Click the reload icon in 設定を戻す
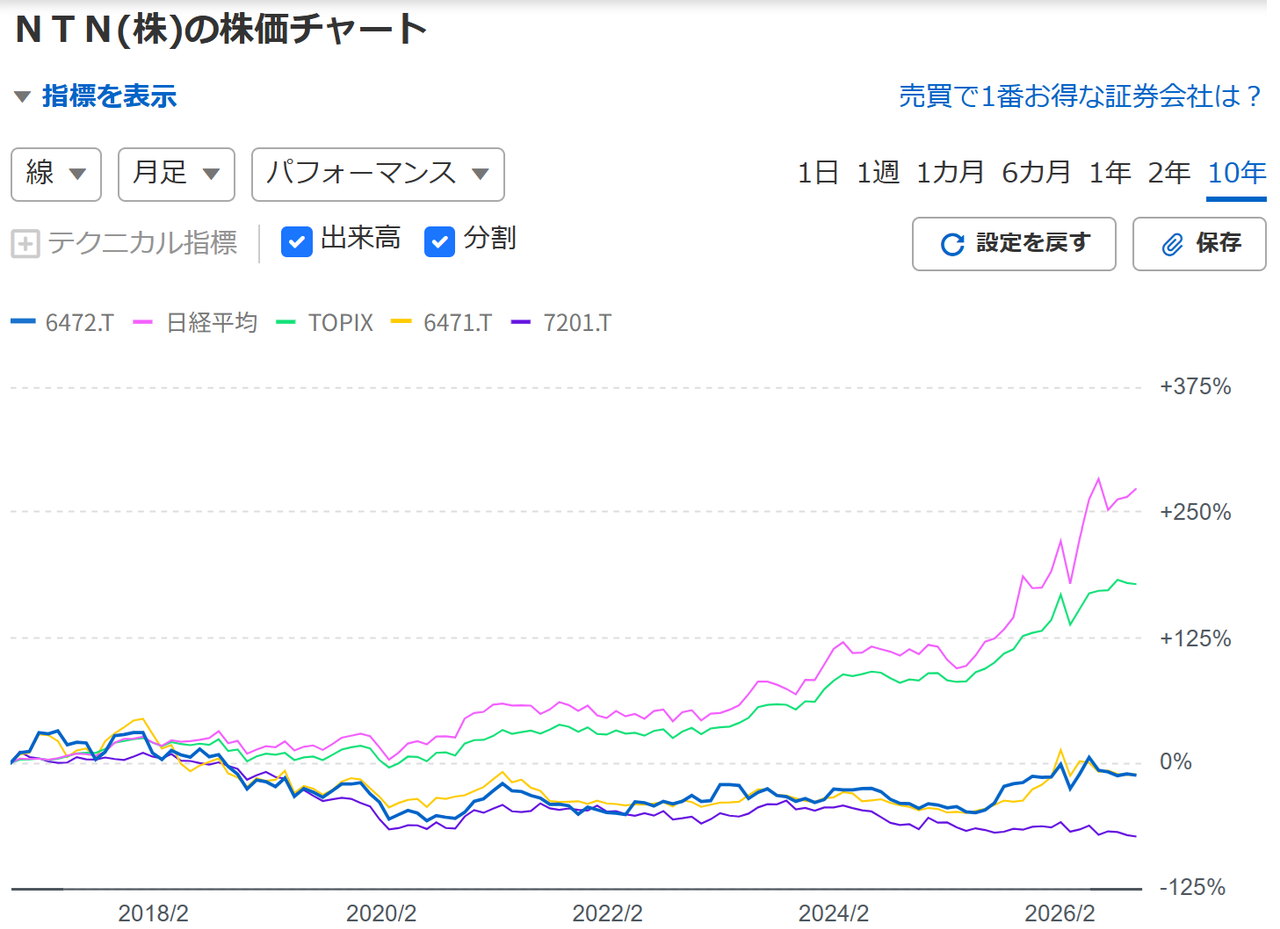 pyautogui.click(x=953, y=244)
